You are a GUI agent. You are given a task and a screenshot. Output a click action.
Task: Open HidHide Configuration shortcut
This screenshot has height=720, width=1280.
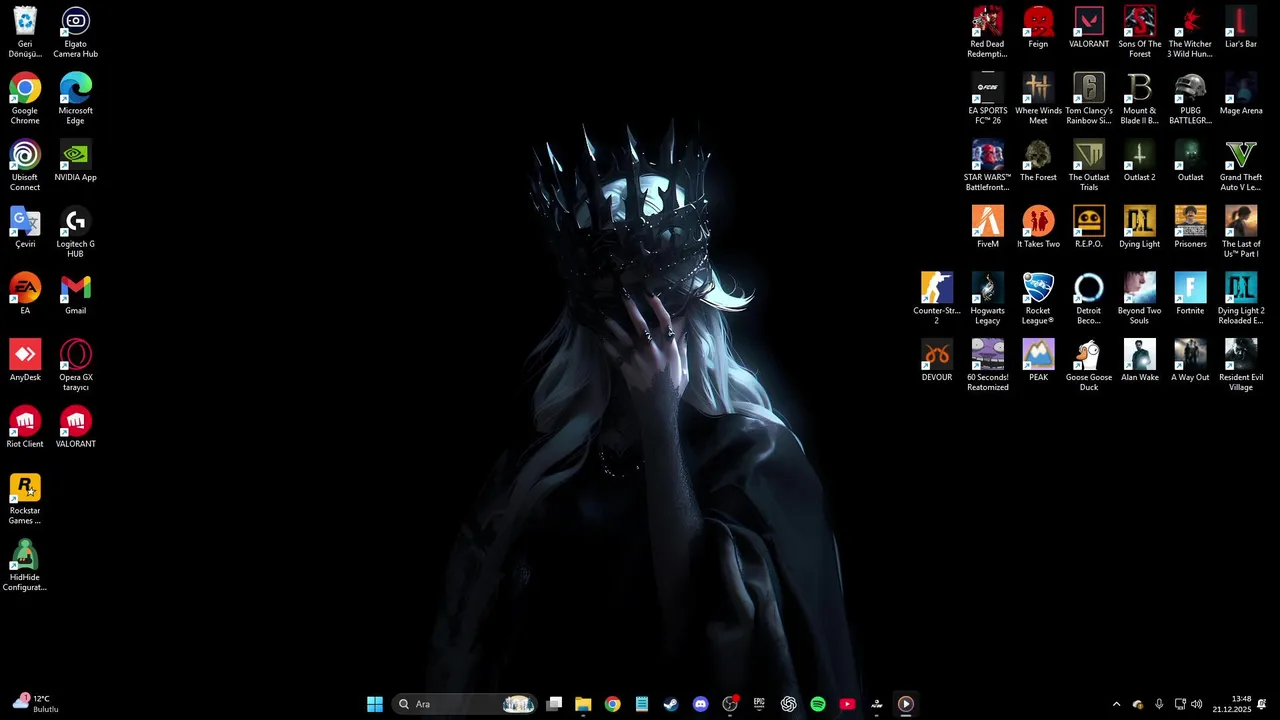[x=25, y=566]
